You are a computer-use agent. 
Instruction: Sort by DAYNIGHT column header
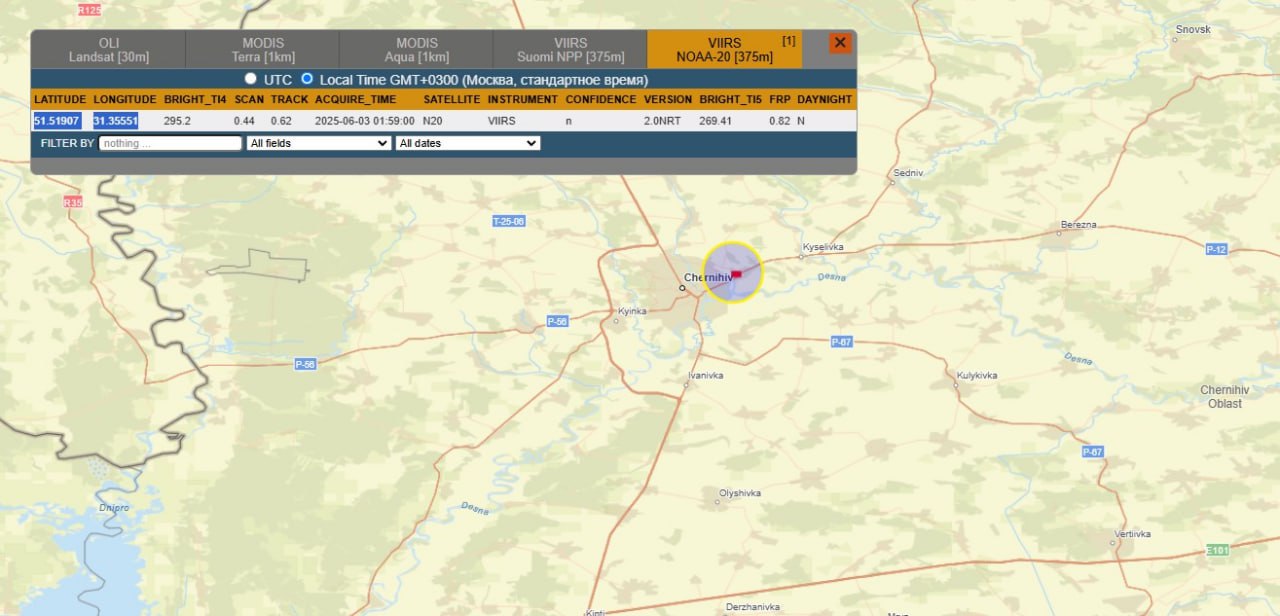(825, 100)
